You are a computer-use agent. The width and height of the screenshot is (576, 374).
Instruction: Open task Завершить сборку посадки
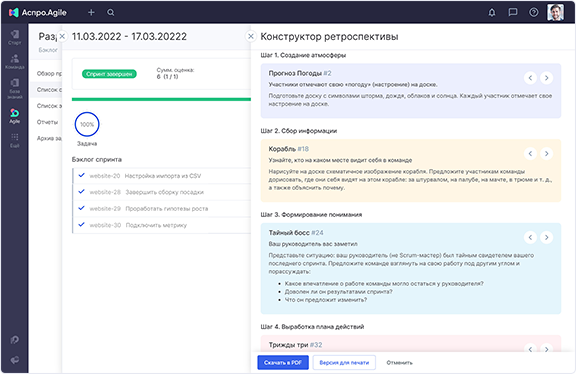point(165,192)
